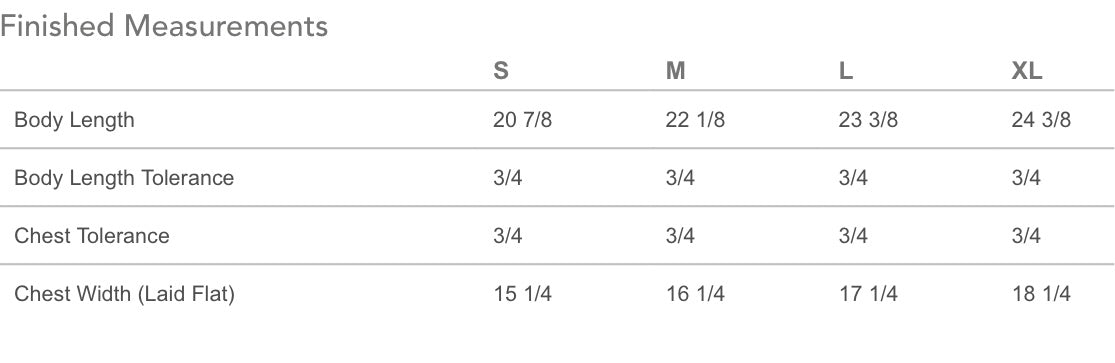
Task: Select the S size column header
Action: (501, 71)
